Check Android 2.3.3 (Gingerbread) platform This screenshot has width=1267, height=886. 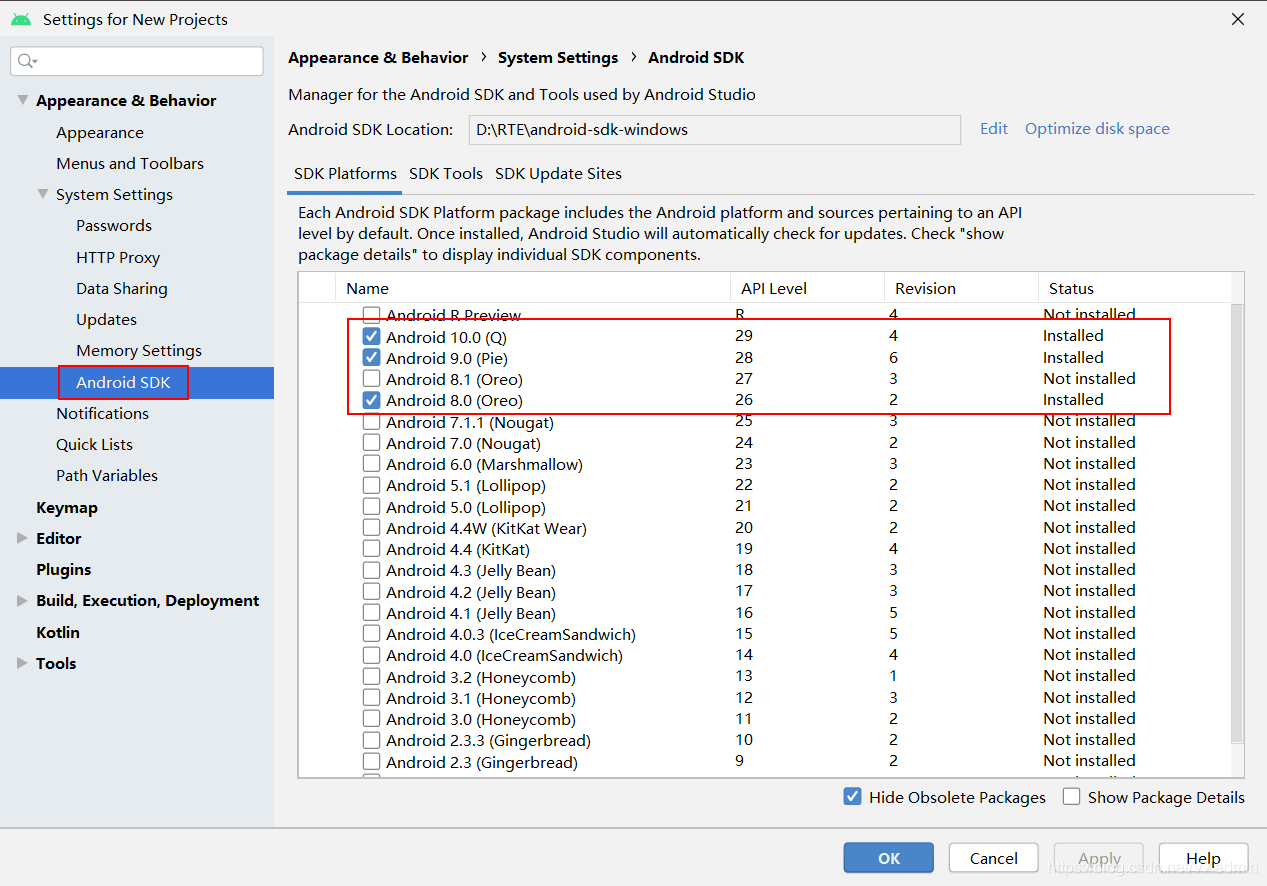(371, 740)
